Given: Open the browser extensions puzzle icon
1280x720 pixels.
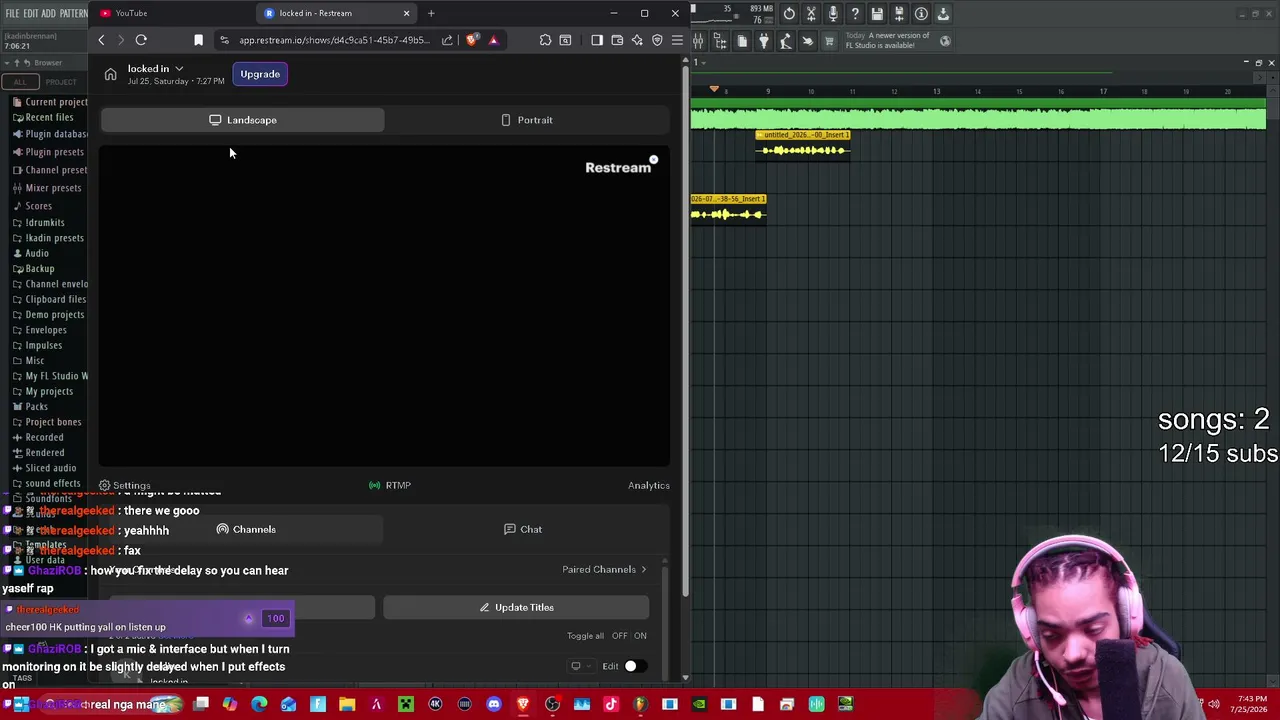Looking at the screenshot, I should pos(545,40).
